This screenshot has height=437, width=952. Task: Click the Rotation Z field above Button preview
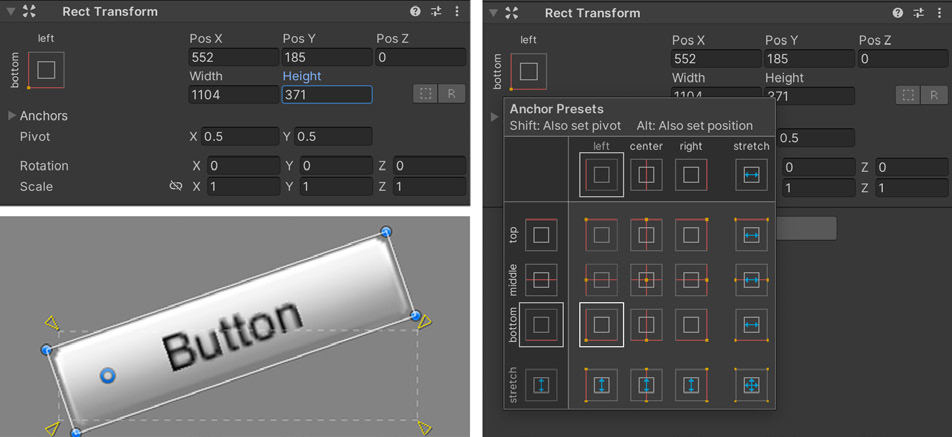point(429,166)
